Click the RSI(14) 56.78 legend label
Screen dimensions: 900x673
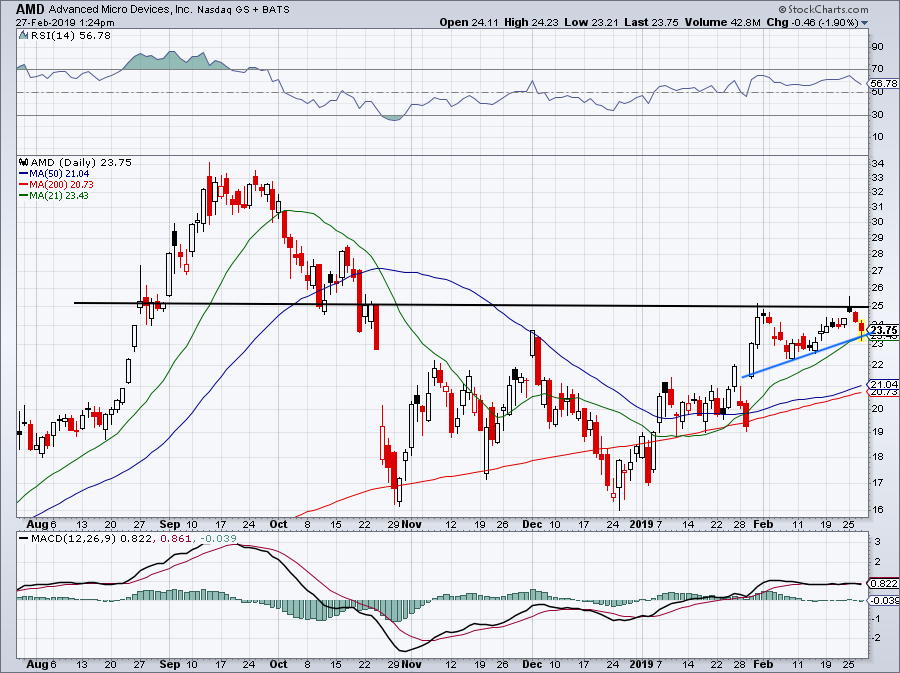pyautogui.click(x=70, y=36)
